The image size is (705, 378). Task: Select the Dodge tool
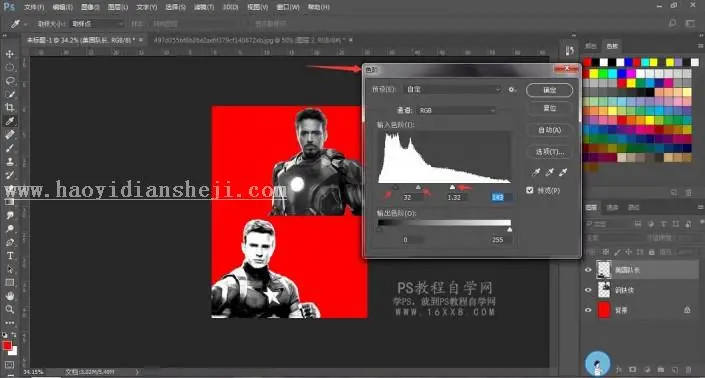(9, 228)
